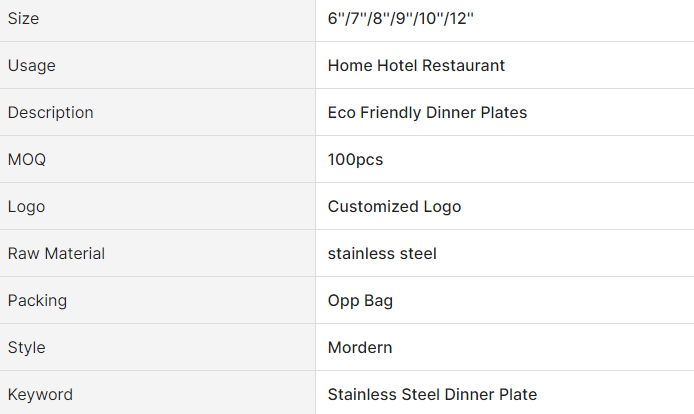The height and width of the screenshot is (414, 694).
Task: Select the 6'' size text
Action: pyautogui.click(x=337, y=19)
